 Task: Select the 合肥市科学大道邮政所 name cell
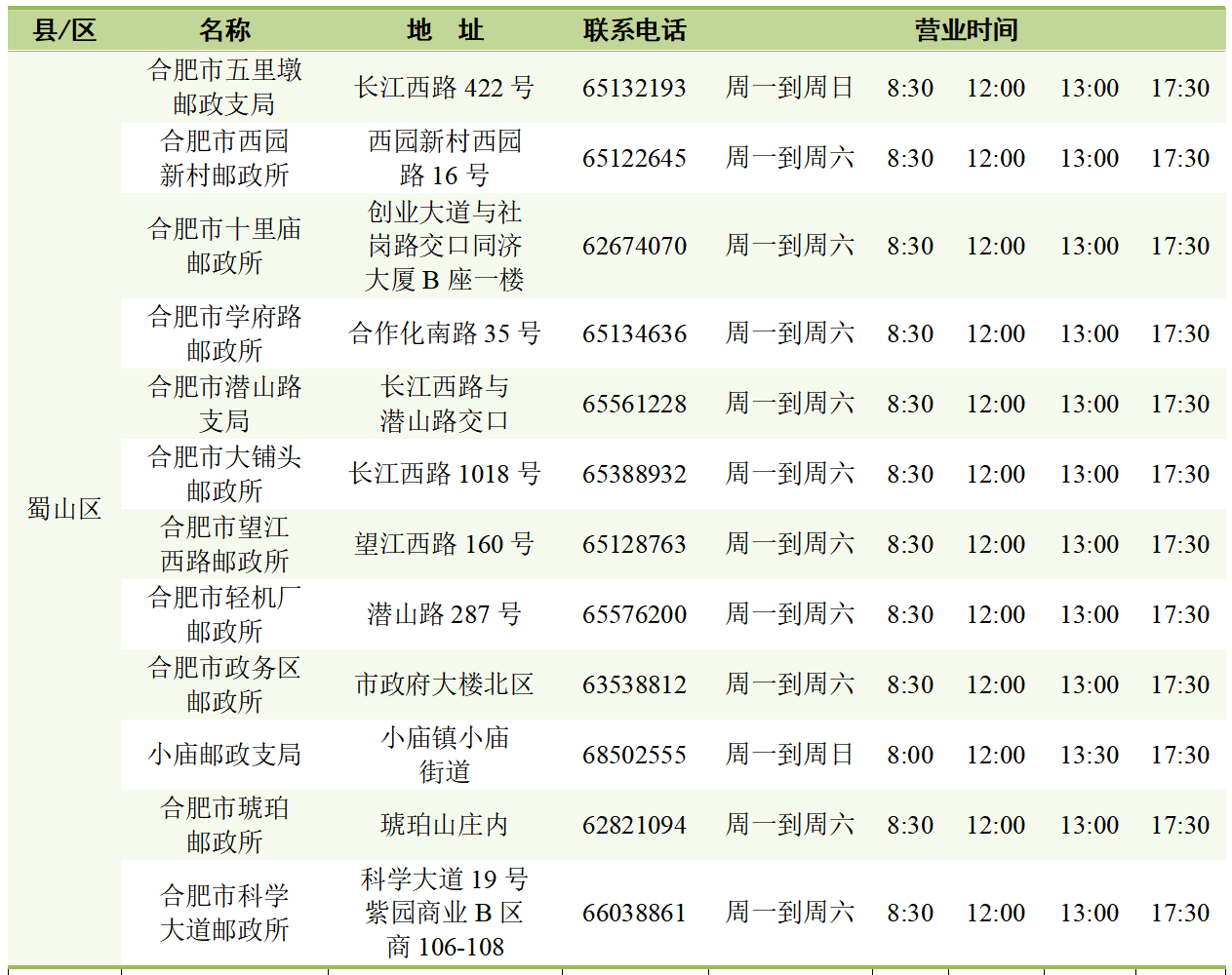pyautogui.click(x=224, y=913)
